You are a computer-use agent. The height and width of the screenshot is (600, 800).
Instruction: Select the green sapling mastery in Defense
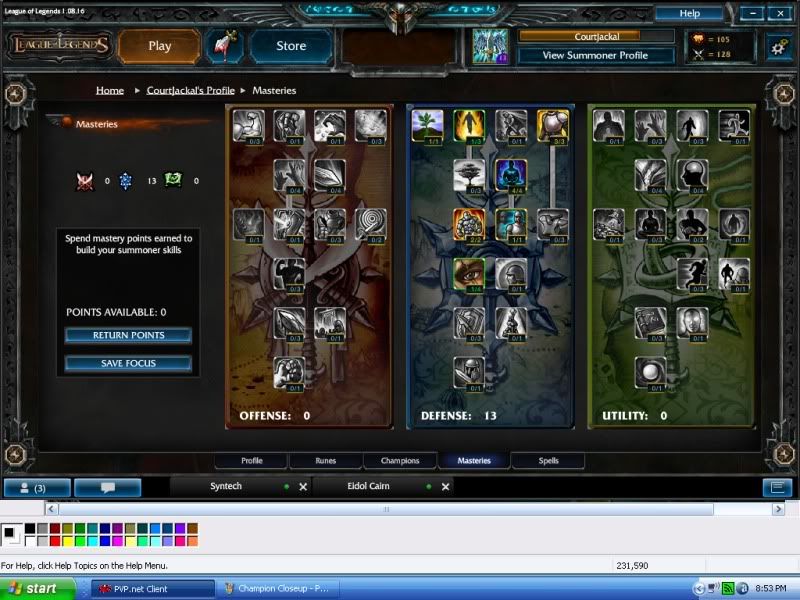427,125
